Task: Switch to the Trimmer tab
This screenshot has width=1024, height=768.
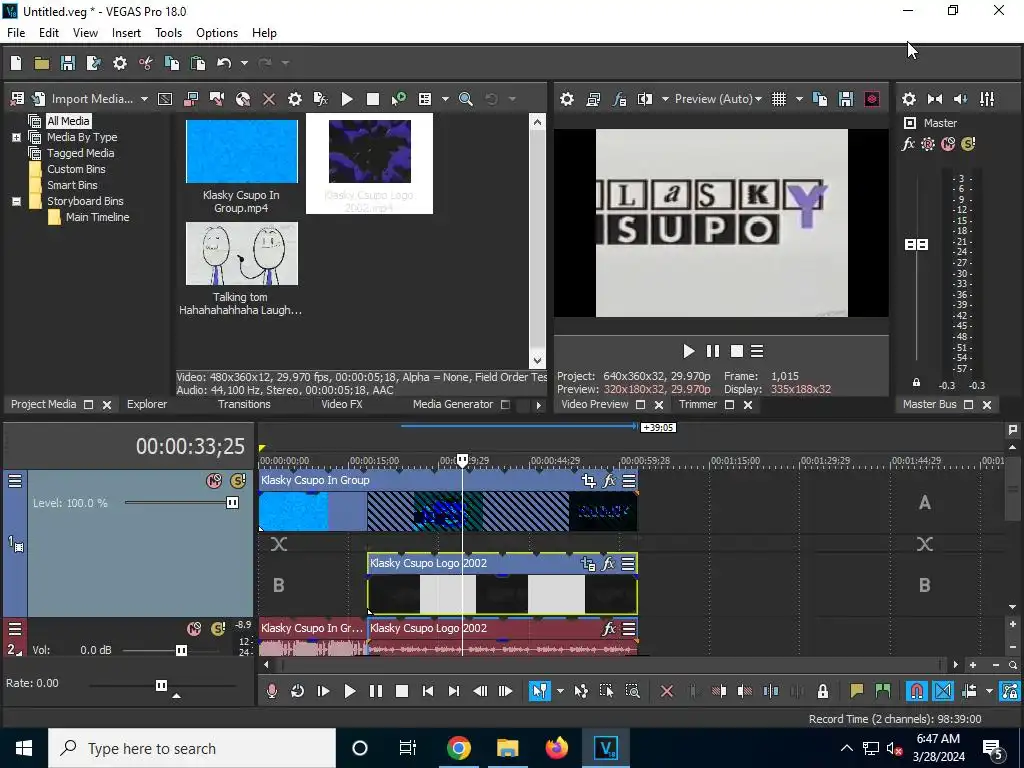Action: pos(697,404)
